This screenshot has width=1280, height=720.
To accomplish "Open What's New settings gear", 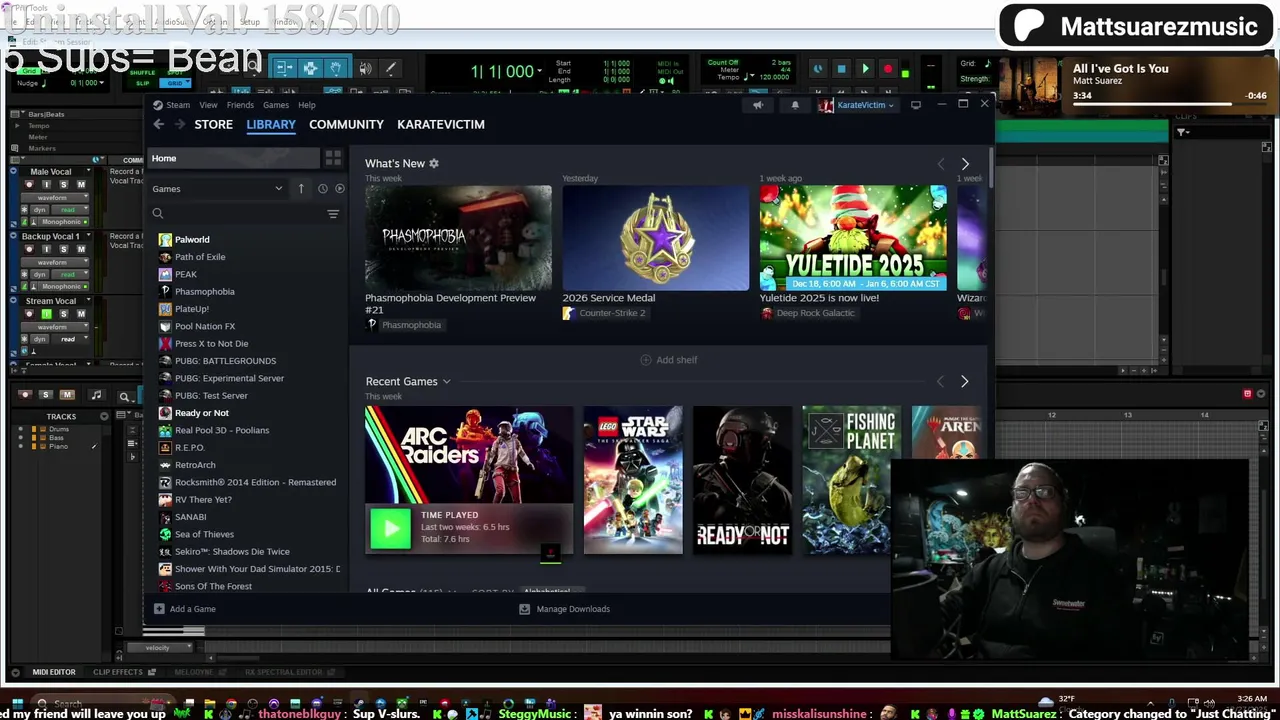I will click(433, 163).
